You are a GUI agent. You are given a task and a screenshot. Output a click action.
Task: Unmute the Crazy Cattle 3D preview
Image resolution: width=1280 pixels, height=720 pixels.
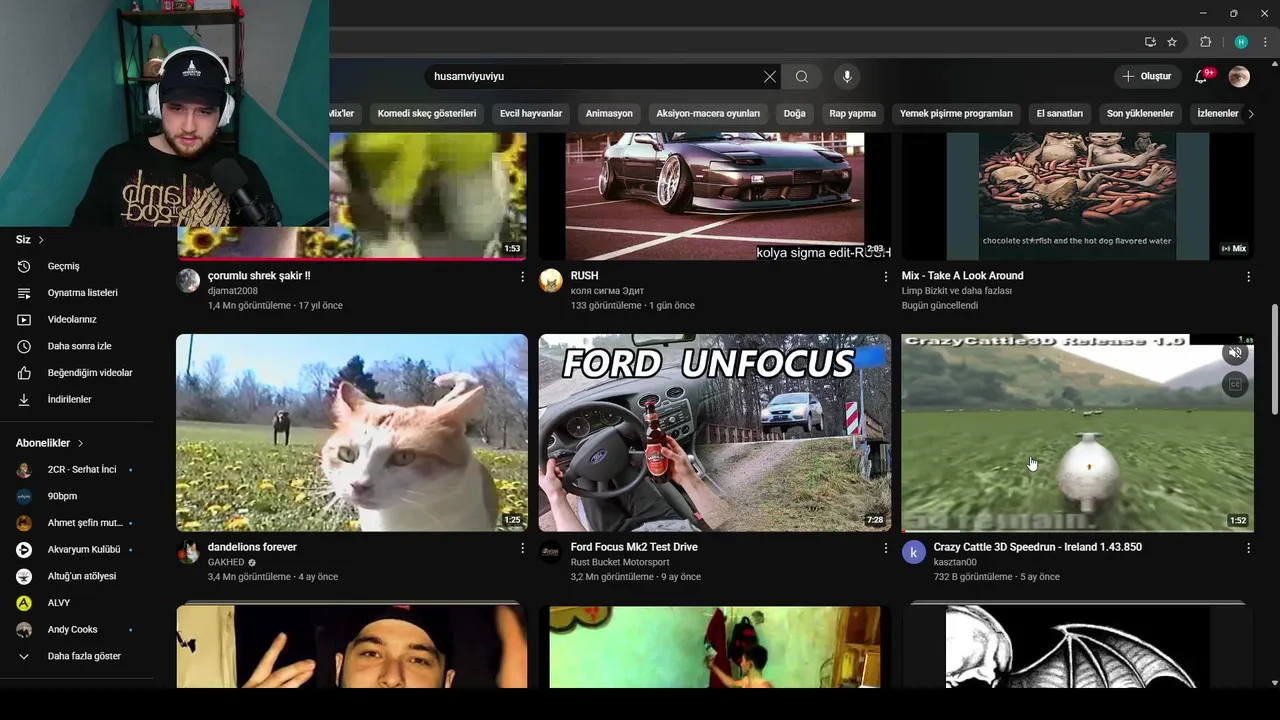pos(1235,353)
